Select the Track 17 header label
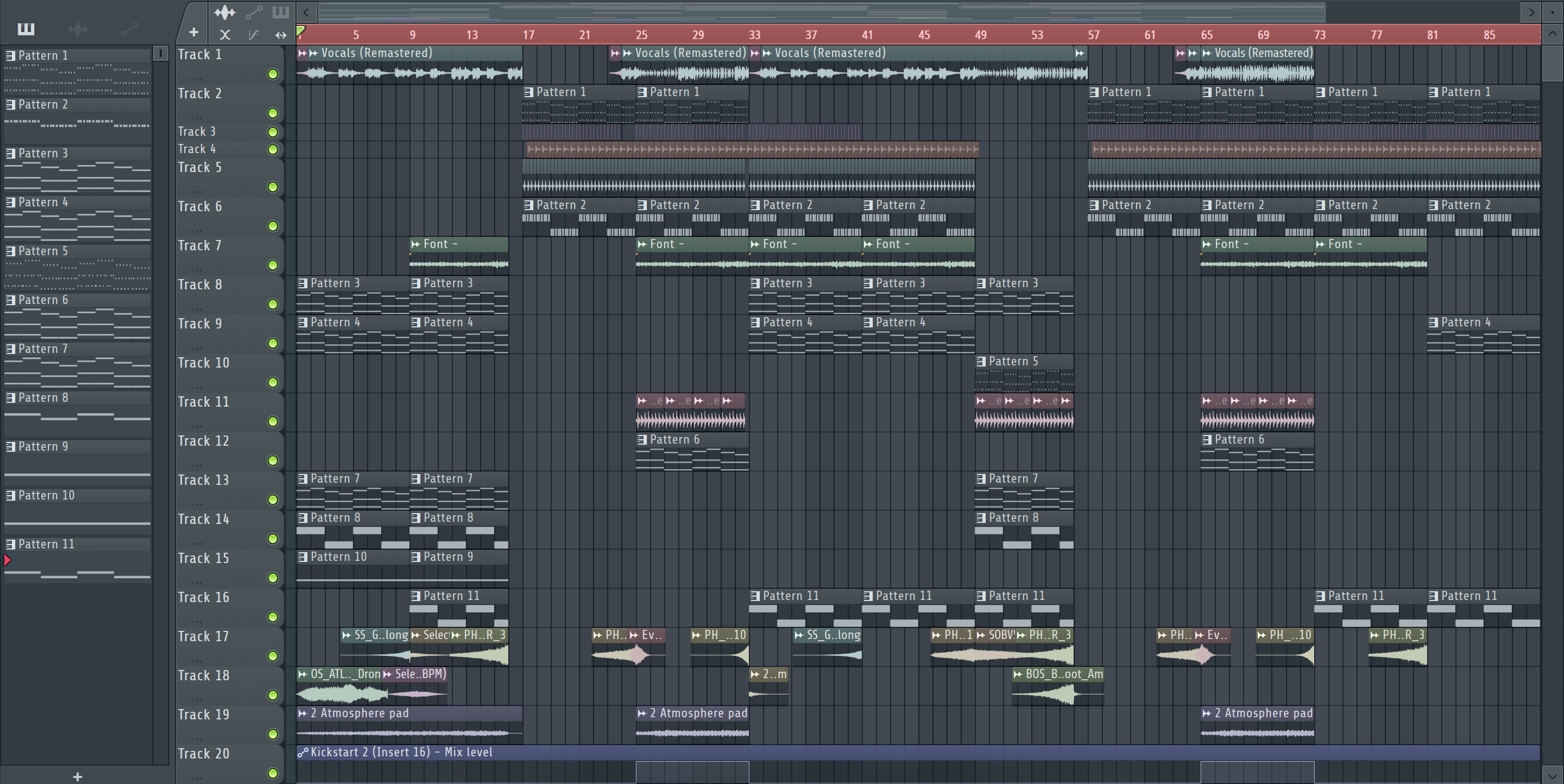This screenshot has height=784, width=1564. 204,636
